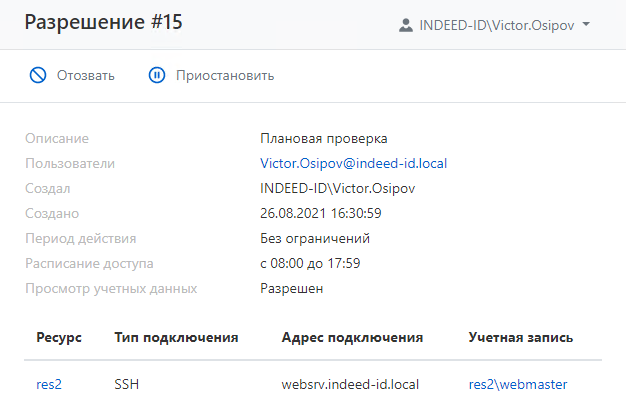The width and height of the screenshot is (626, 416).
Task: Open the res2\webmaster account link
Action: click(x=518, y=384)
